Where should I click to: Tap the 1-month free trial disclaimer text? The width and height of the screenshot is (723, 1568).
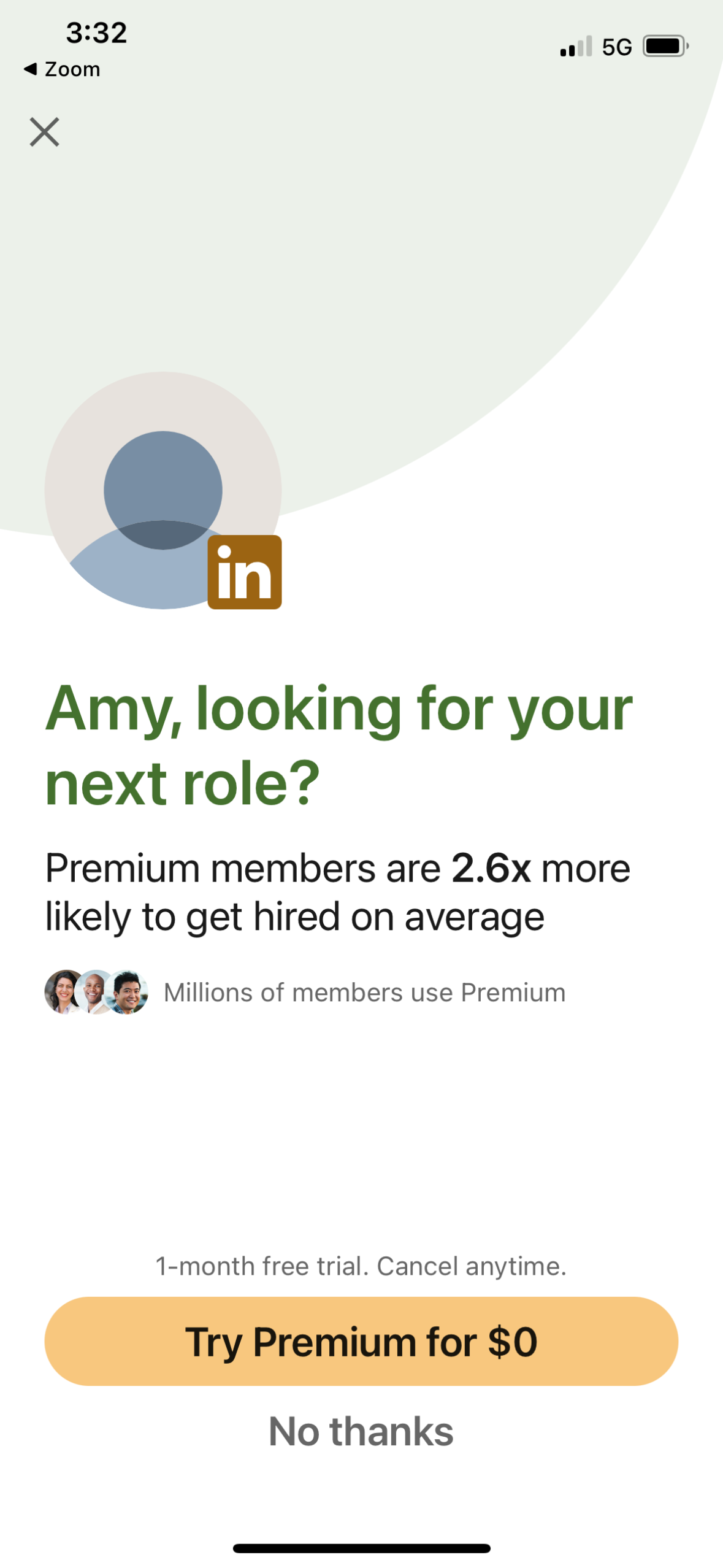pos(361,1266)
